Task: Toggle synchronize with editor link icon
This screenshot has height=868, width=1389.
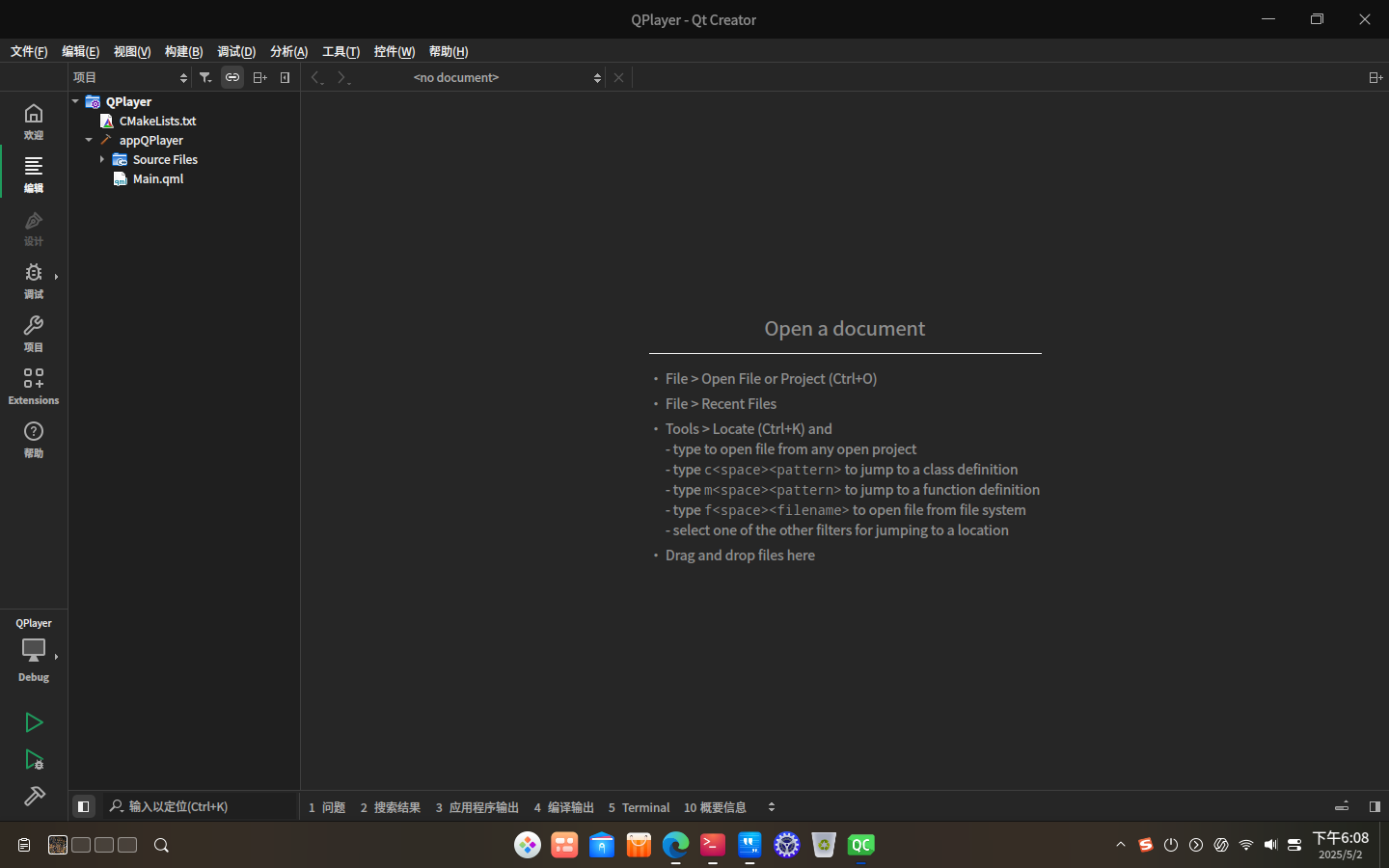Action: (232, 77)
